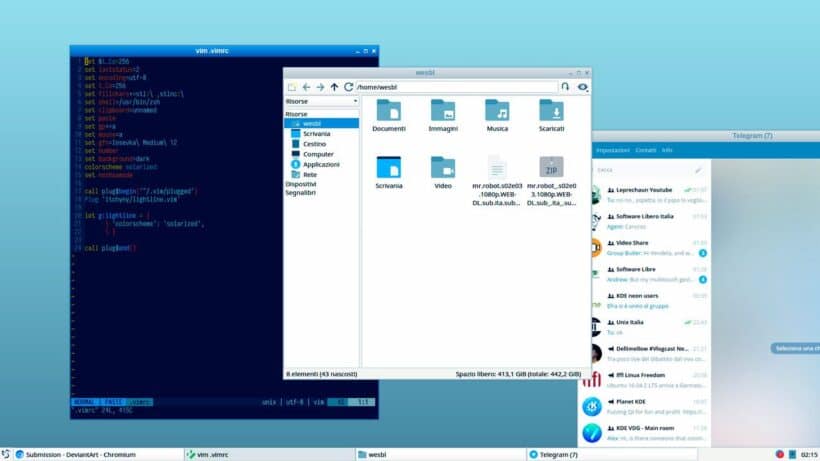Click the KDE VDG - Main room avatar
820x461 pixels.
592,433
